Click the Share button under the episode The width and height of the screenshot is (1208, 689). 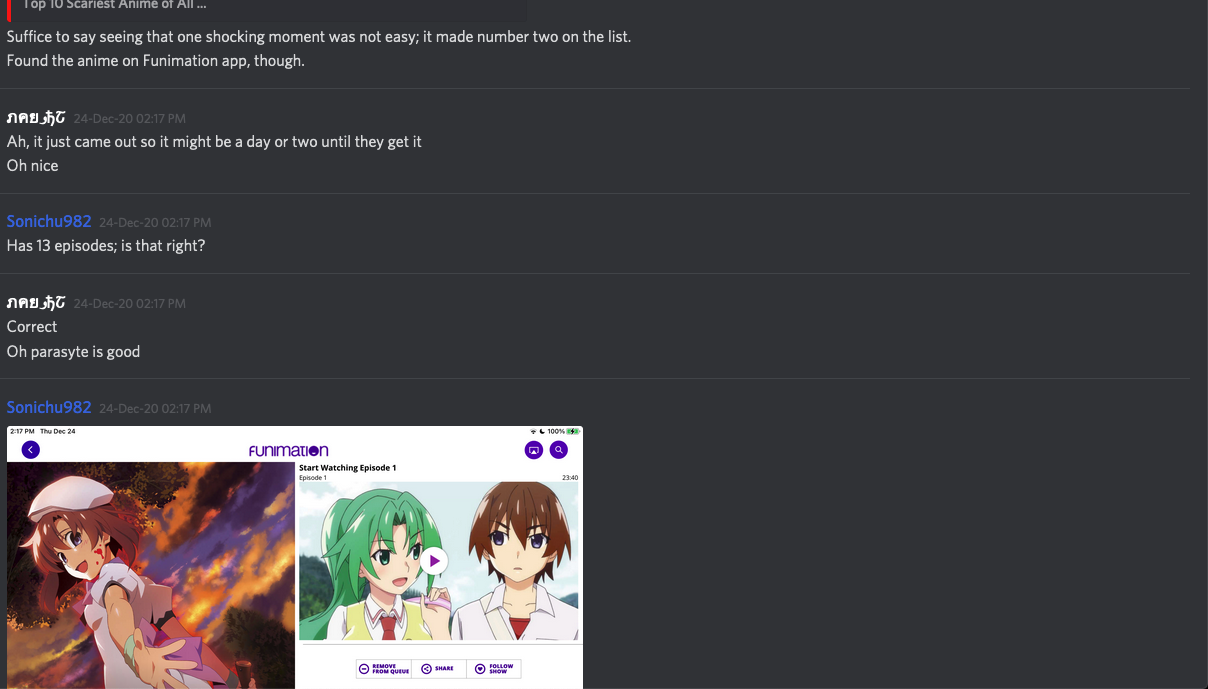coord(439,669)
